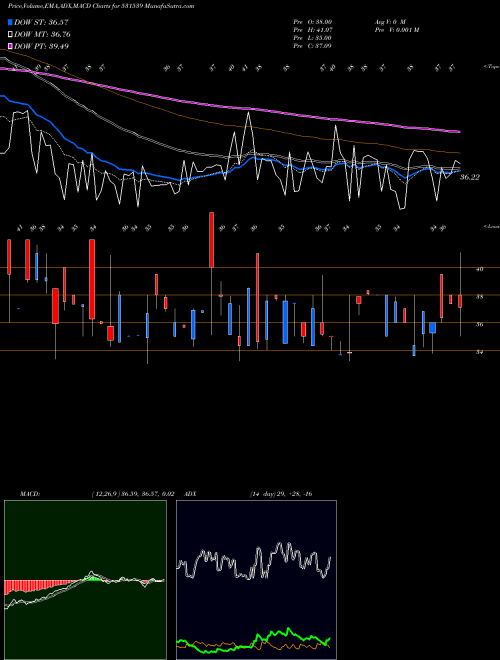
Task: Click the blue DOW ST legend swatch
Action: 11,22
